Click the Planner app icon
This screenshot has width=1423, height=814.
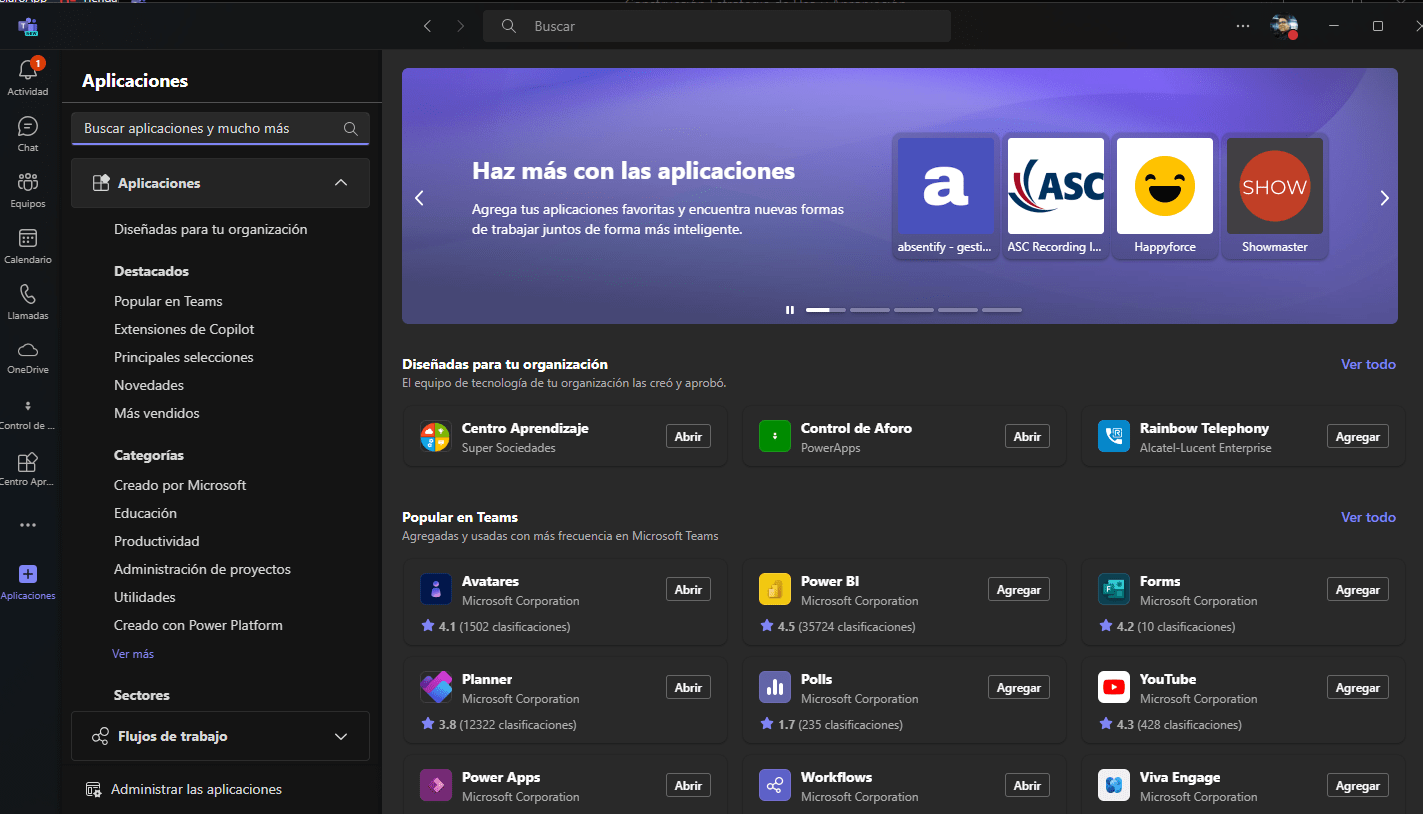pyautogui.click(x=436, y=688)
